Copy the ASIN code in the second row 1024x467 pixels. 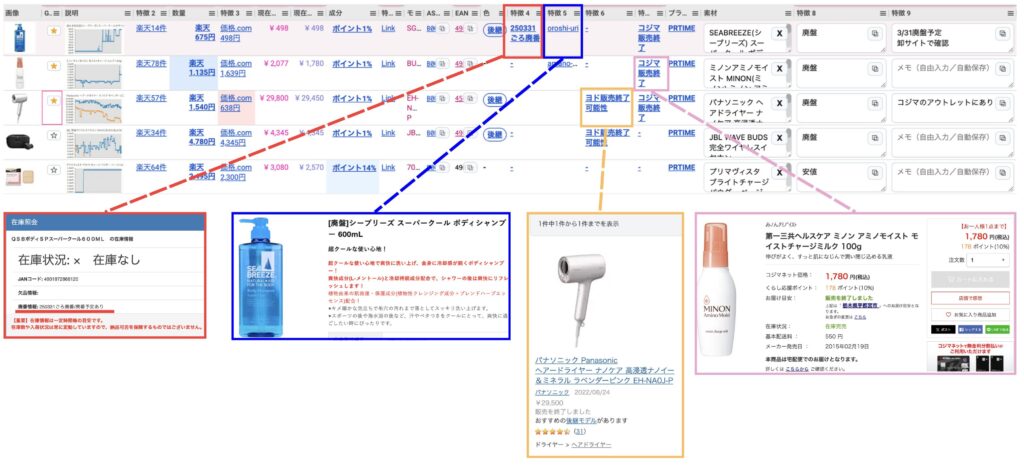point(443,64)
